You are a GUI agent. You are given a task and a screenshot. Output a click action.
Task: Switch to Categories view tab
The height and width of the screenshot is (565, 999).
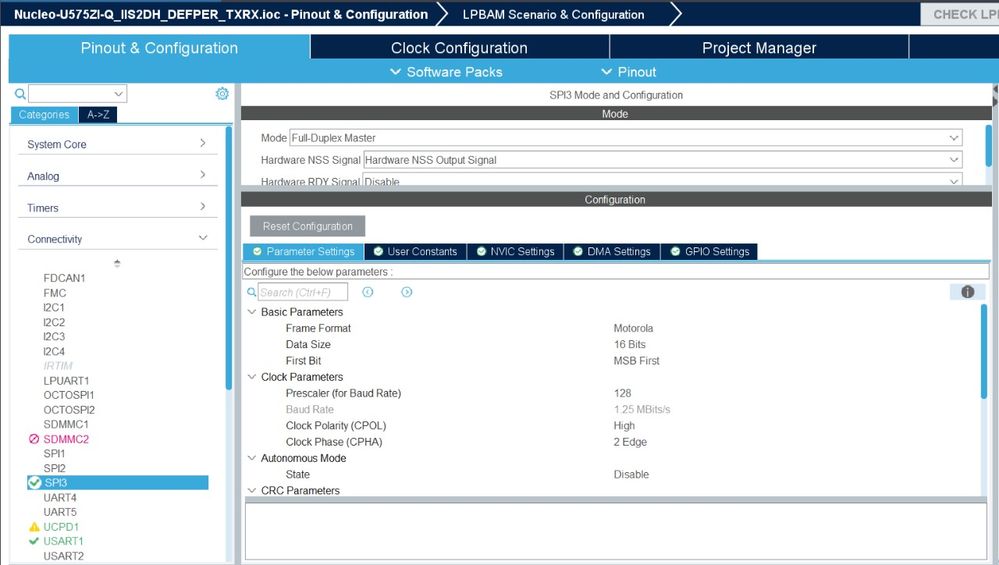click(x=44, y=115)
